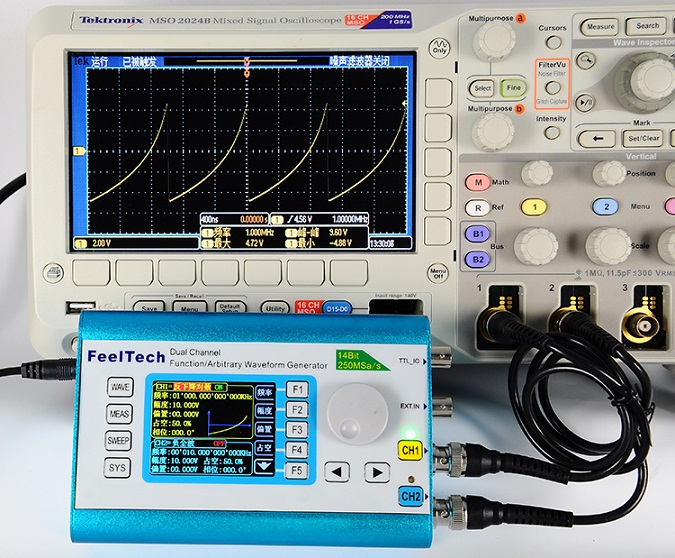Click the 1.00000MHz trigger frequency readout

pos(350,219)
